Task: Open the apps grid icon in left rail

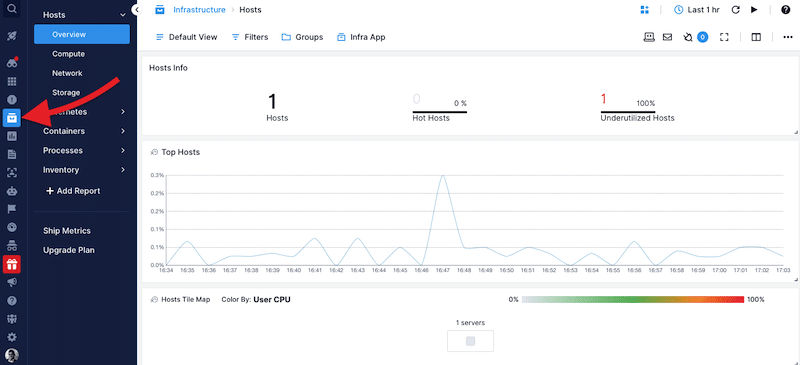Action: (x=12, y=81)
